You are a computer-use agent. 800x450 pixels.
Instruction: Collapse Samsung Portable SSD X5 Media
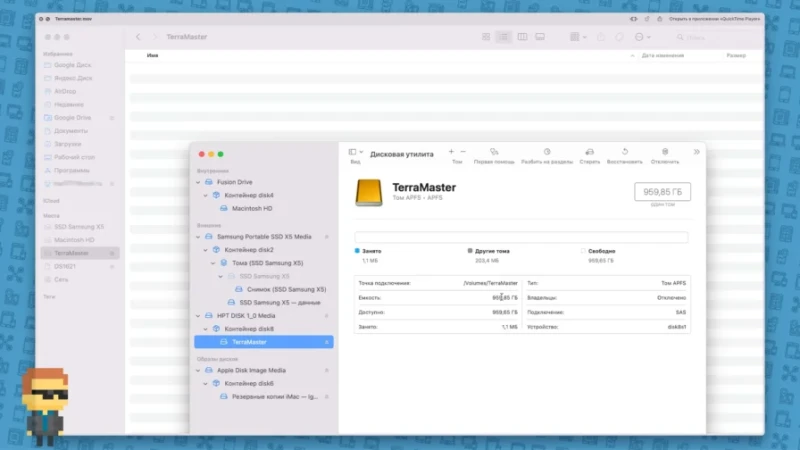tap(198, 237)
